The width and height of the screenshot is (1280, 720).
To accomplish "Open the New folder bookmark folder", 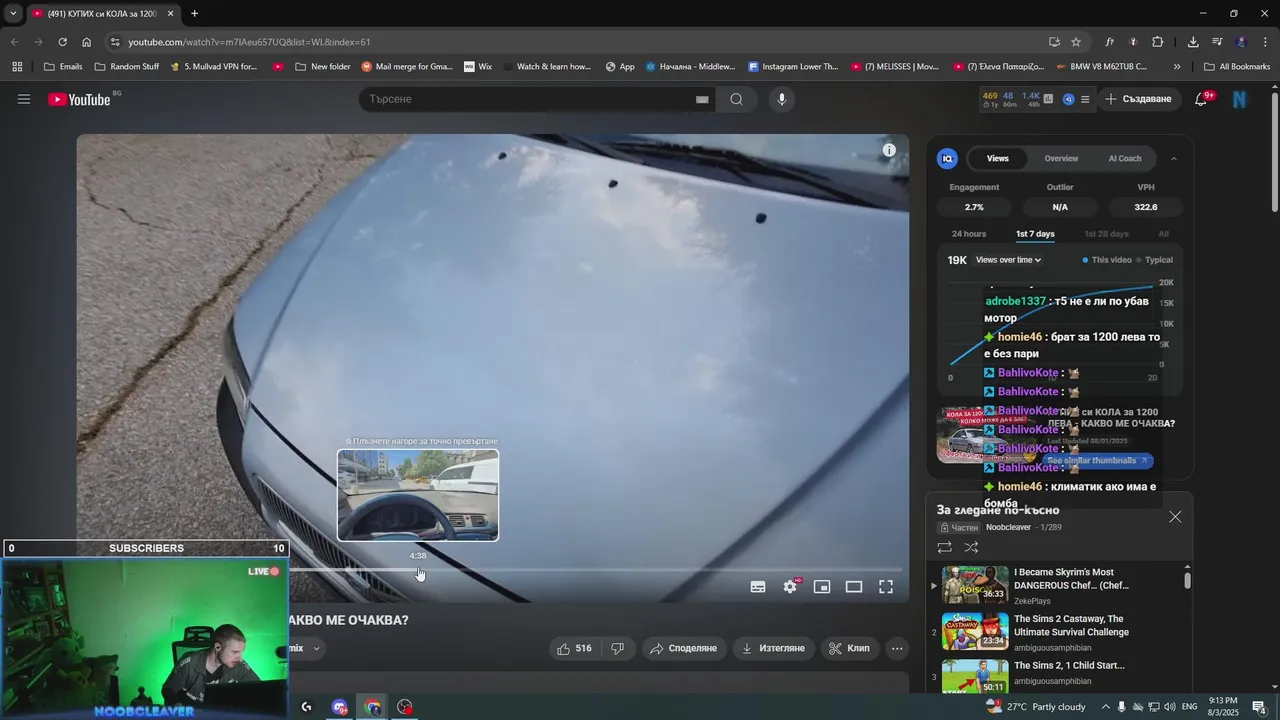I will point(322,67).
